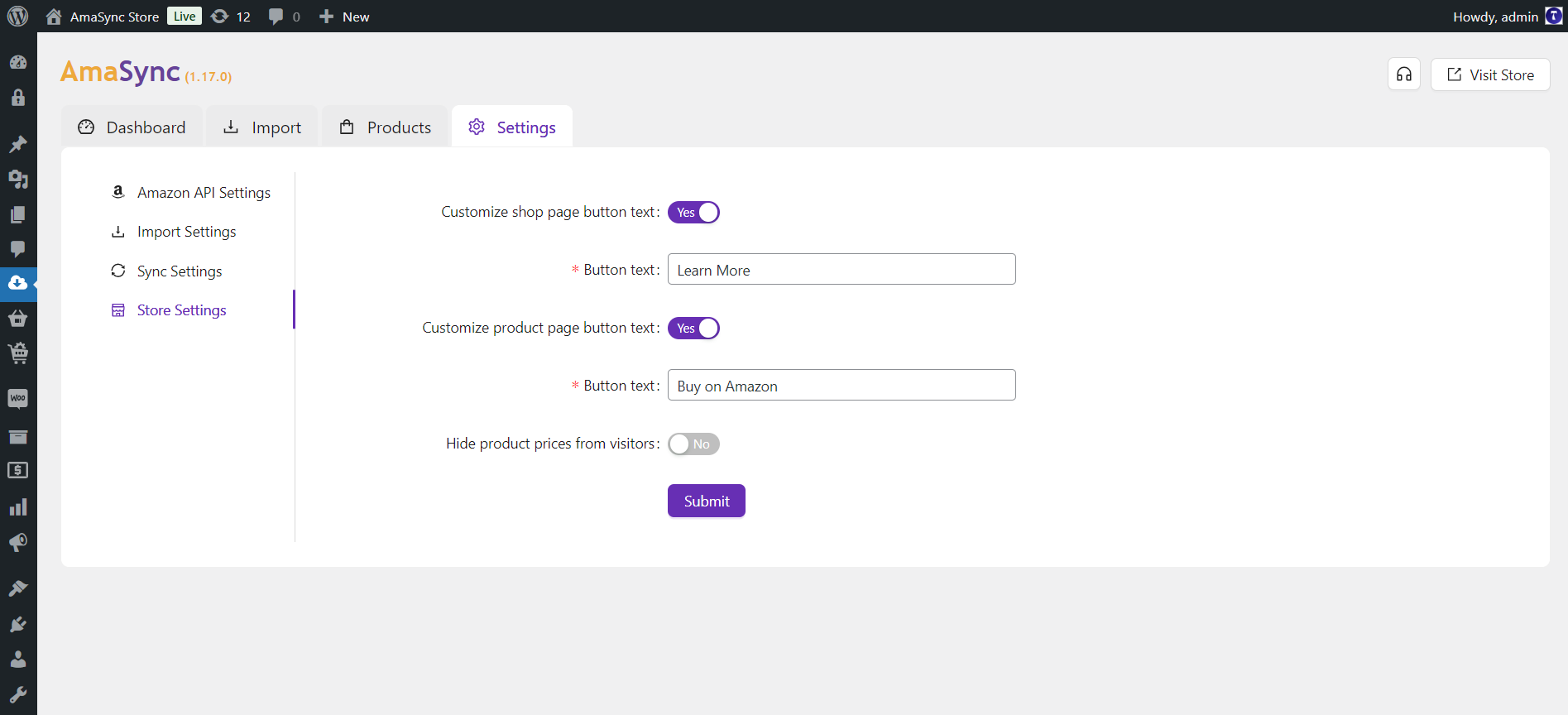1568x715 pixels.
Task: Switch to the Dashboard tab
Action: pos(132,127)
